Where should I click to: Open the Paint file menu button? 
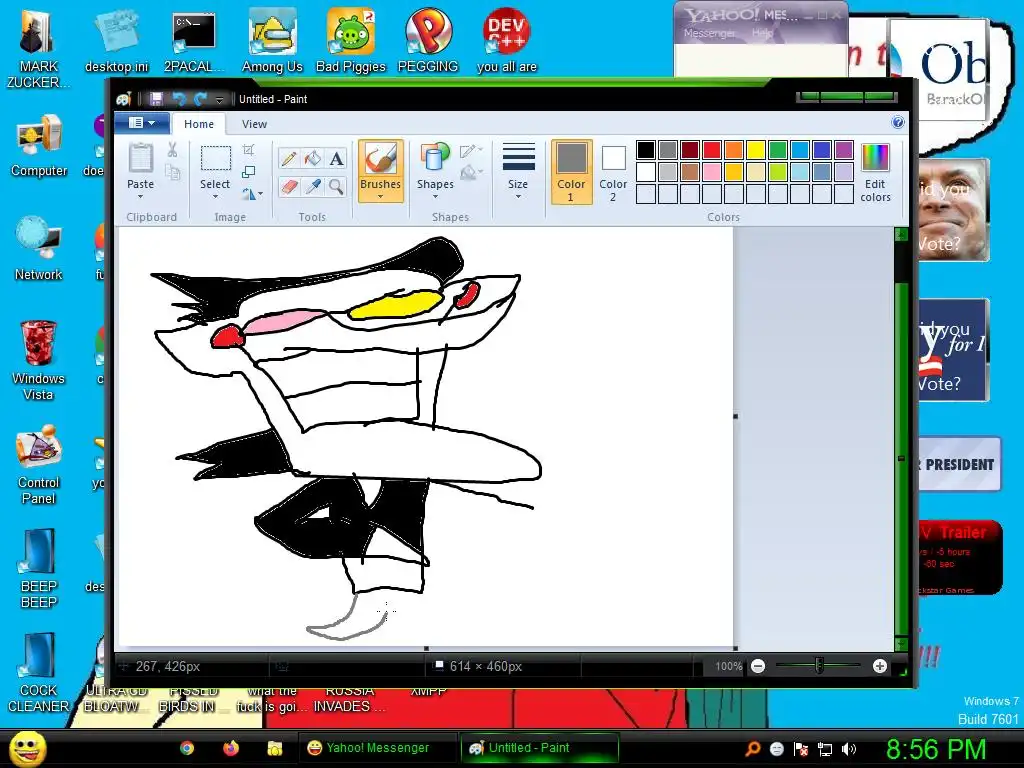tap(142, 123)
